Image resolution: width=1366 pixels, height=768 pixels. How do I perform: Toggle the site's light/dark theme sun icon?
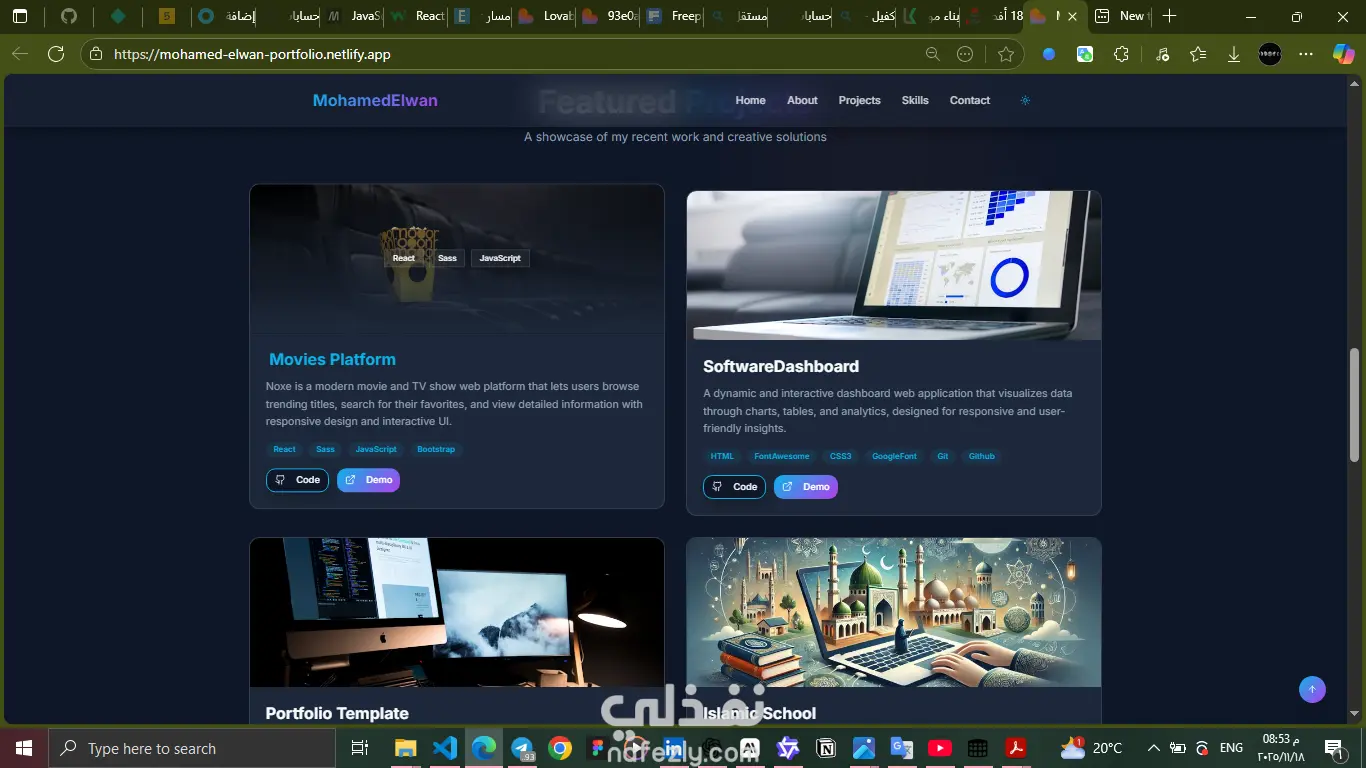tap(1025, 100)
